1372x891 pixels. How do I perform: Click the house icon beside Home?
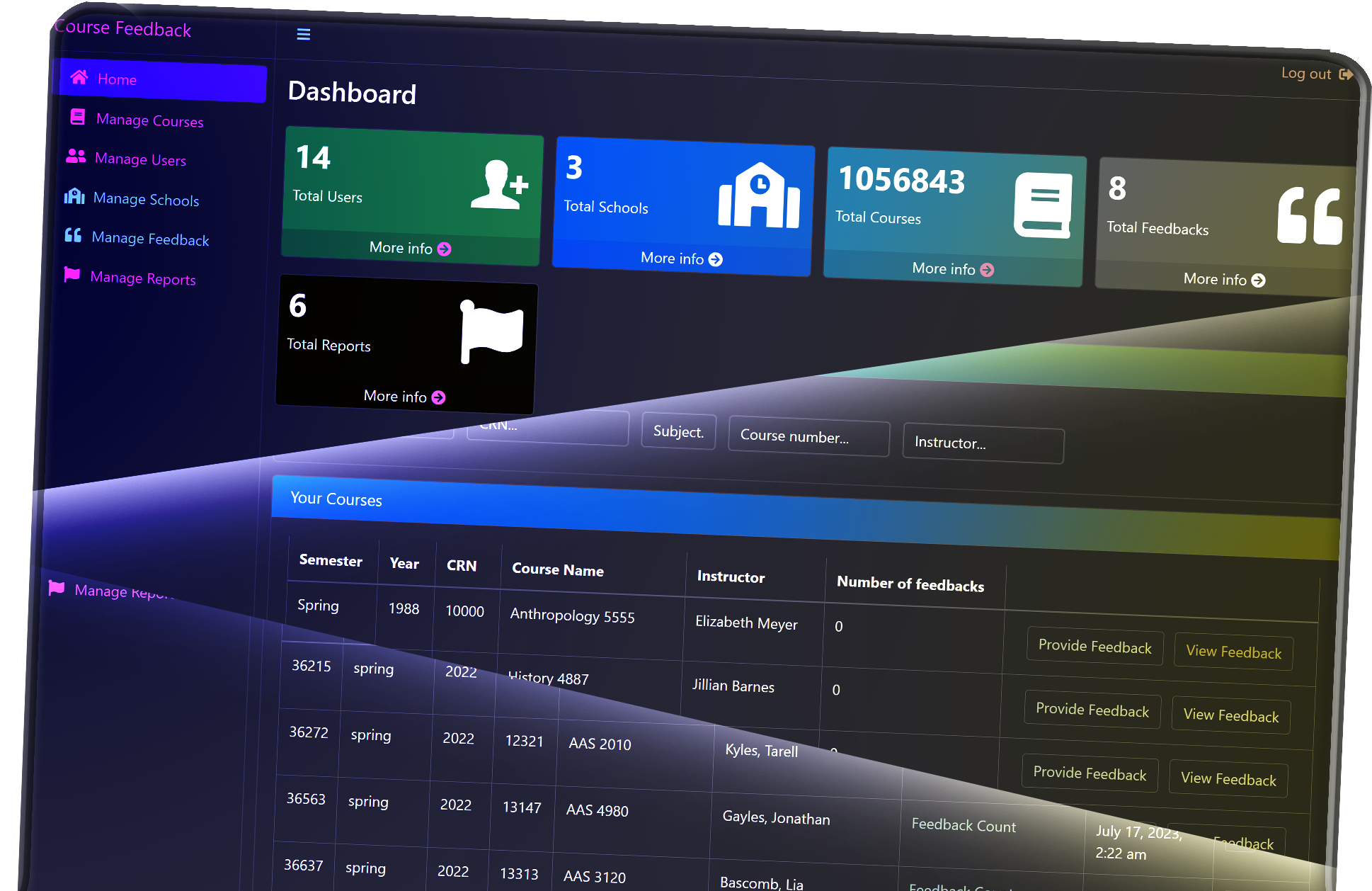click(x=79, y=77)
